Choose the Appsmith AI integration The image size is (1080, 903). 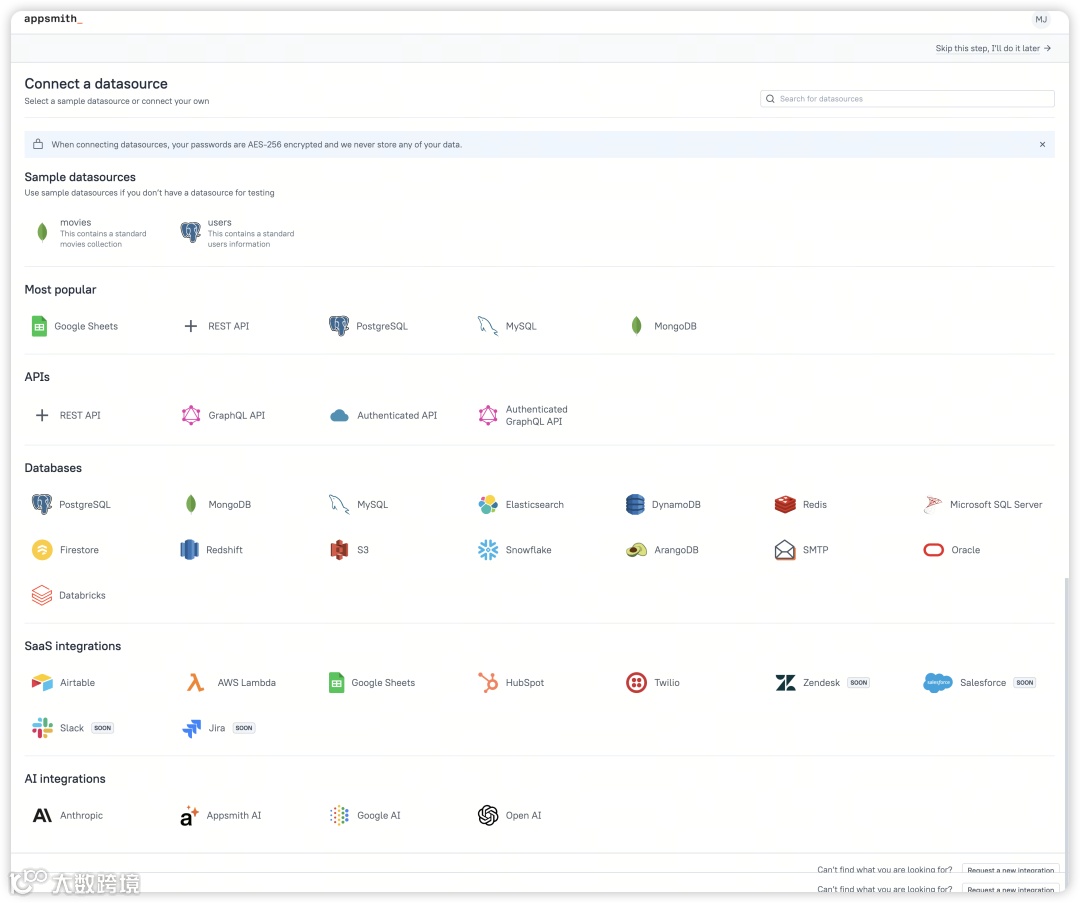pyautogui.click(x=220, y=816)
